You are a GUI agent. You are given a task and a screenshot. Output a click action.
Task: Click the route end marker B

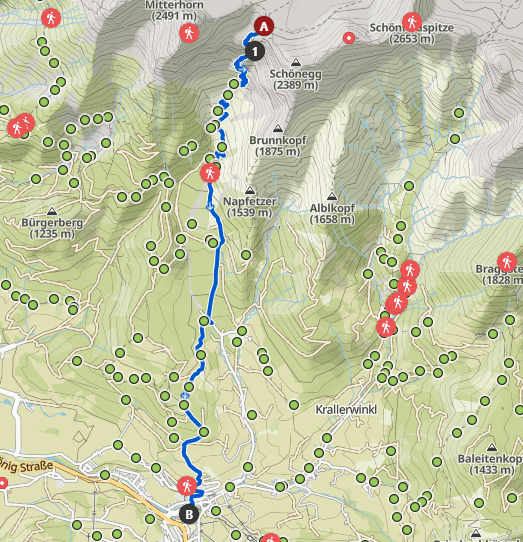click(x=189, y=514)
